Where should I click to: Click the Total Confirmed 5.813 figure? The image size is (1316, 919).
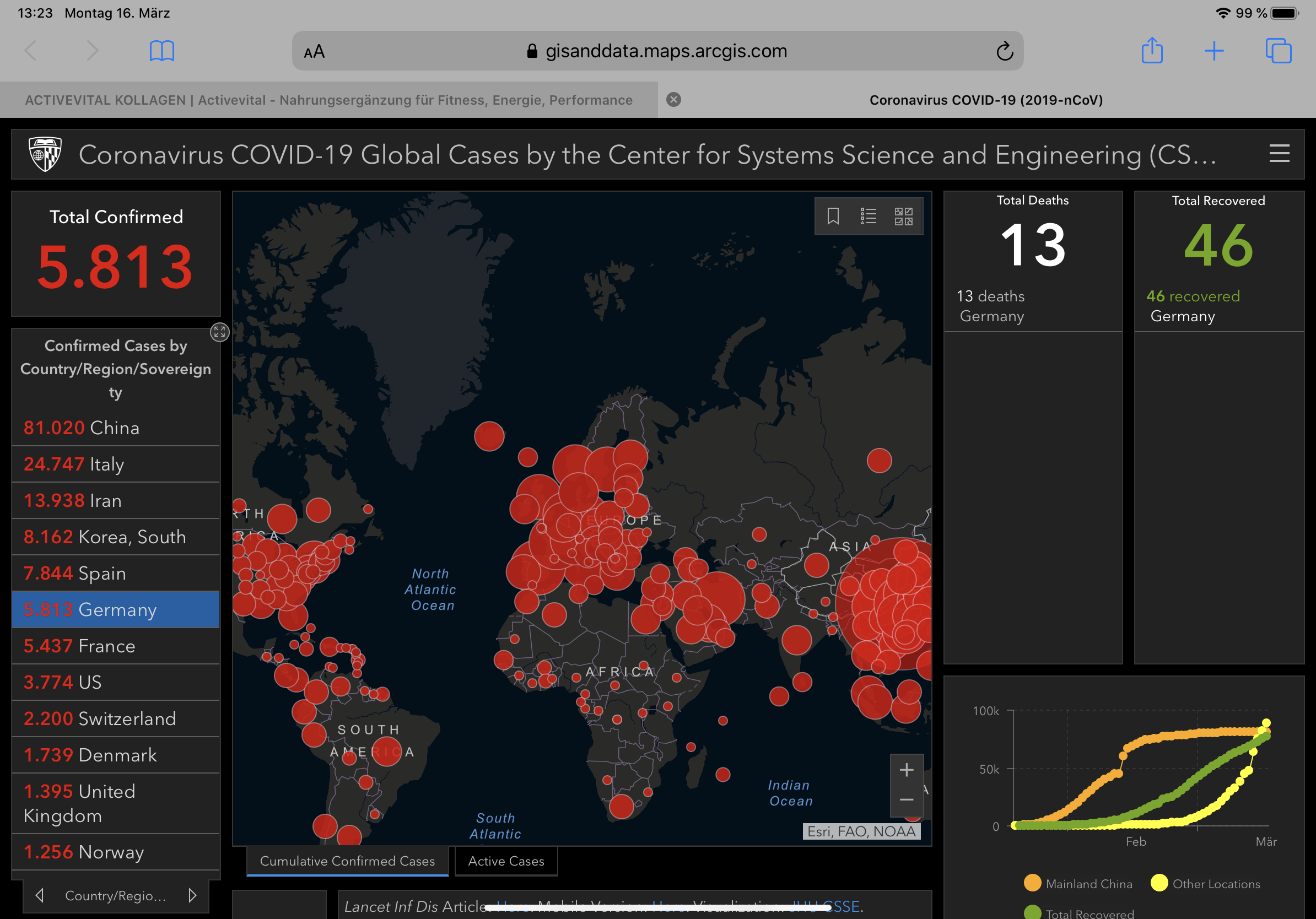tap(115, 266)
